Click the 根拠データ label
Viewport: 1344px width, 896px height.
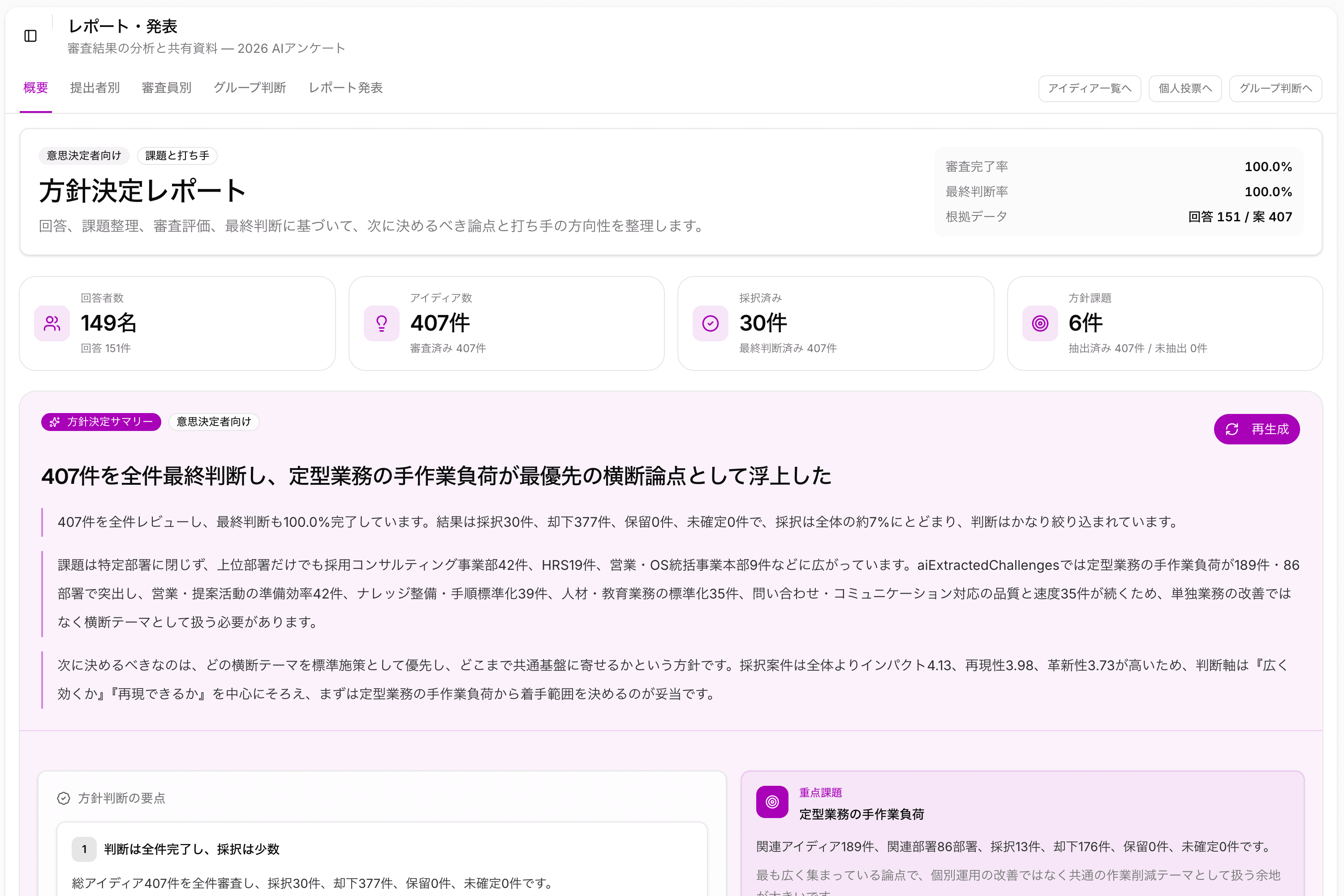pyautogui.click(x=976, y=216)
